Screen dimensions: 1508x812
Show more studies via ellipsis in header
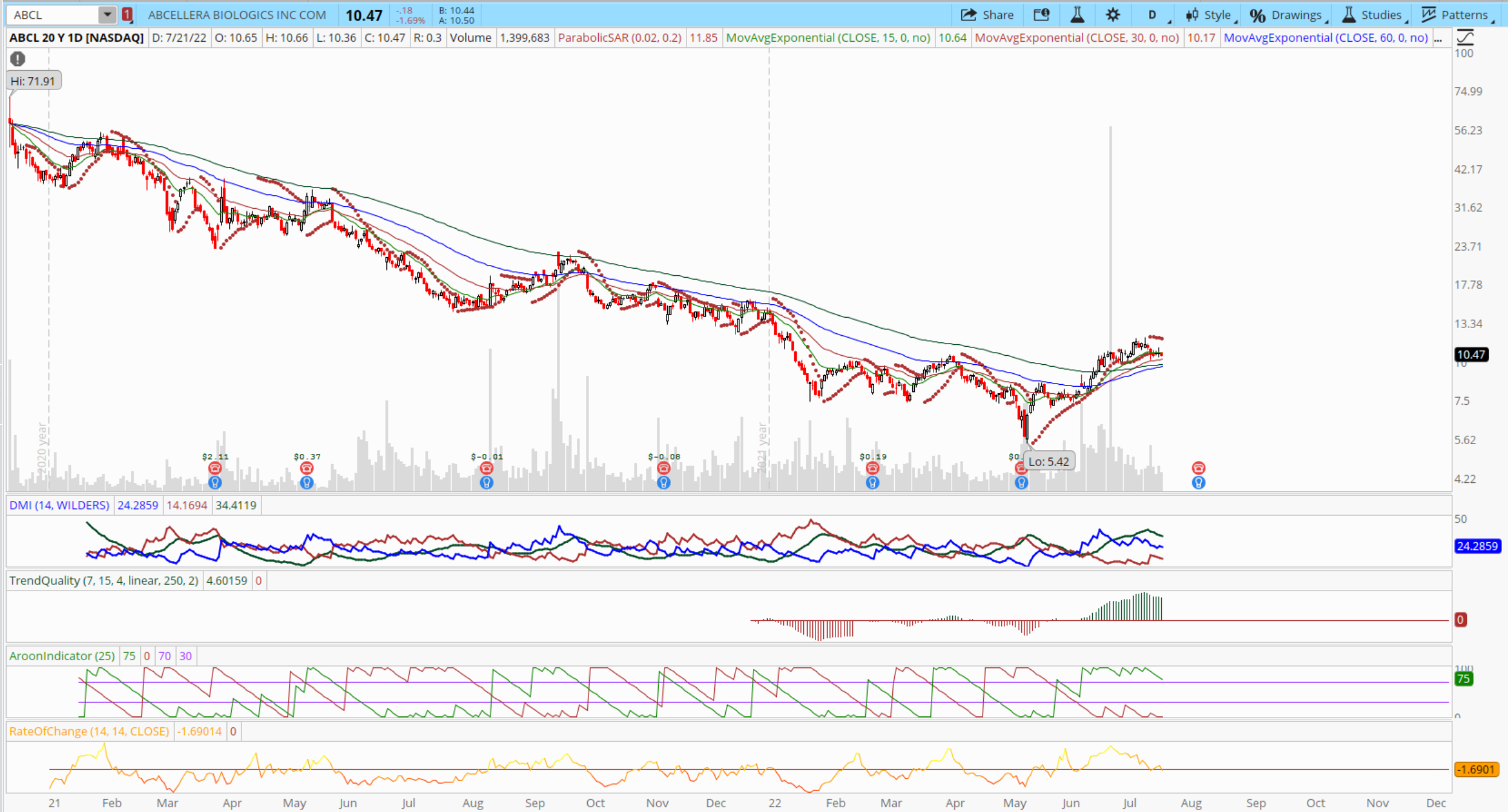[x=1438, y=38]
